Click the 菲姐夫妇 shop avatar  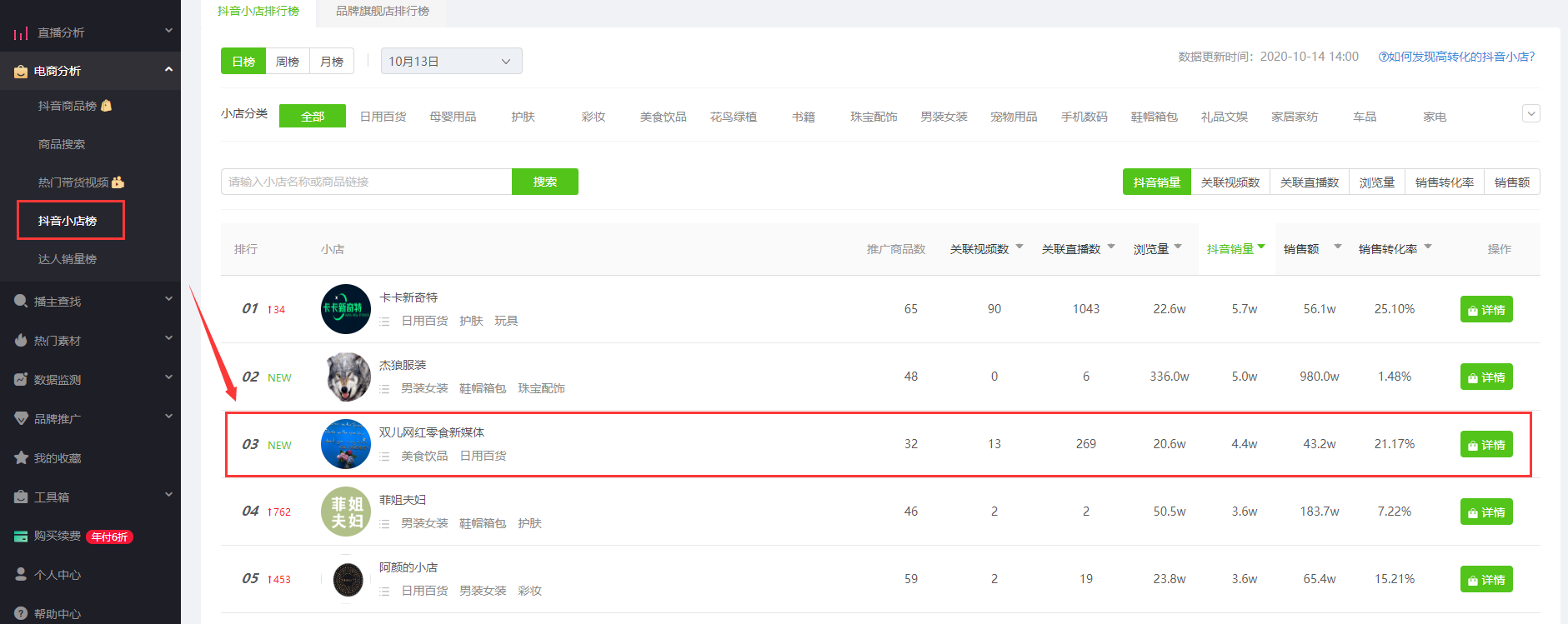tap(346, 512)
